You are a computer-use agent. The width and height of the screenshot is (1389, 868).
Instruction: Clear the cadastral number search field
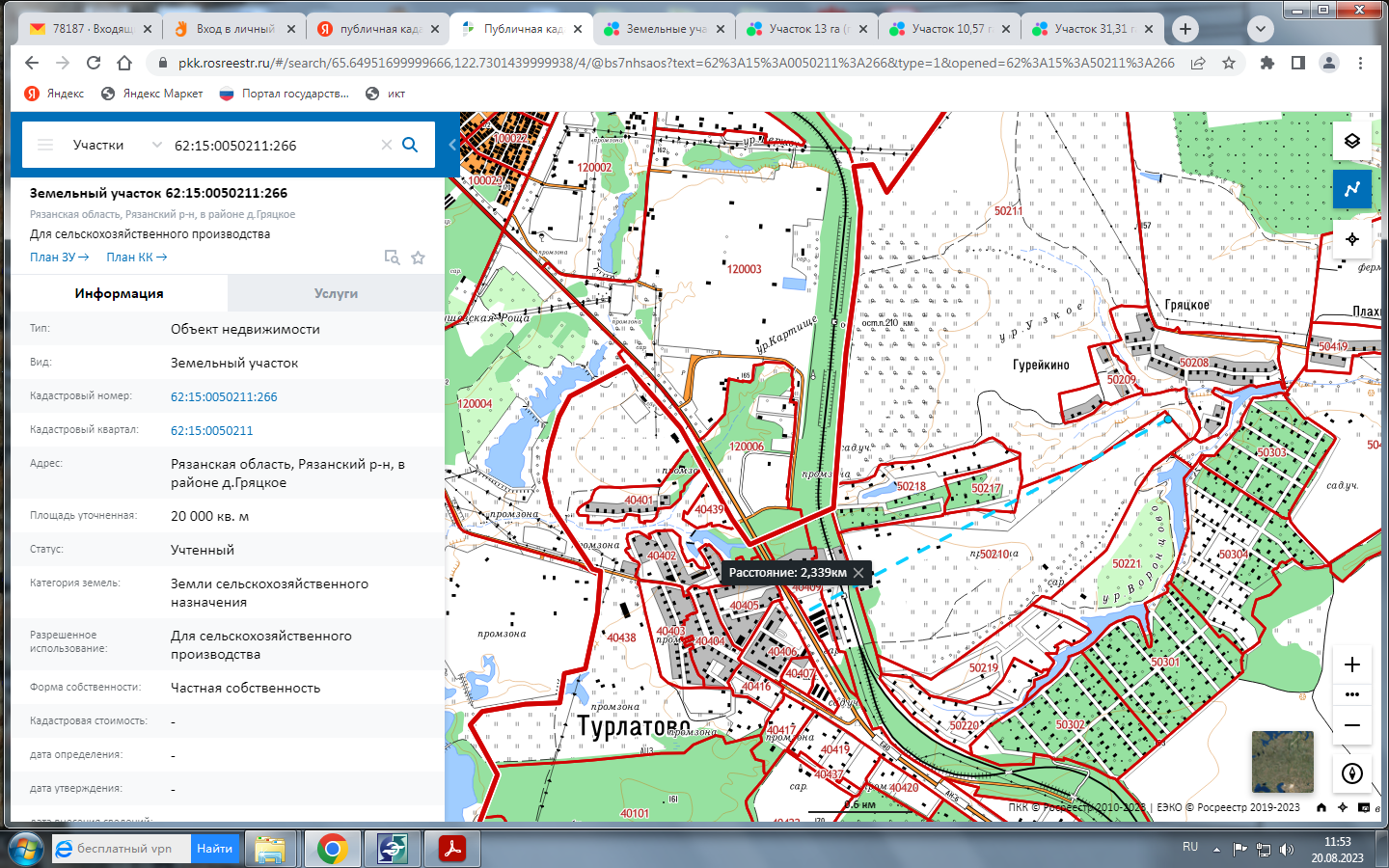click(x=387, y=145)
